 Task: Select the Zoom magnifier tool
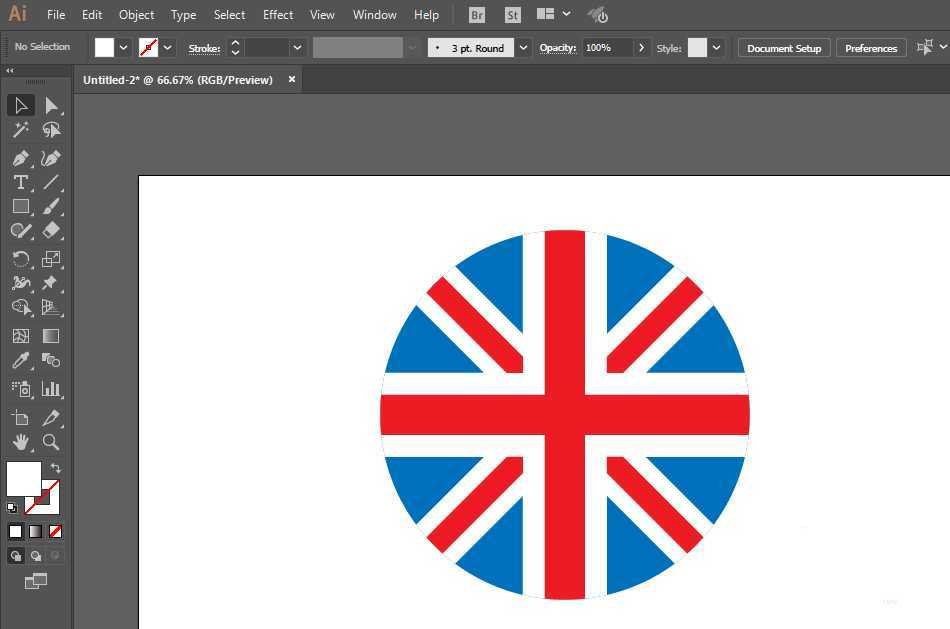tap(51, 442)
